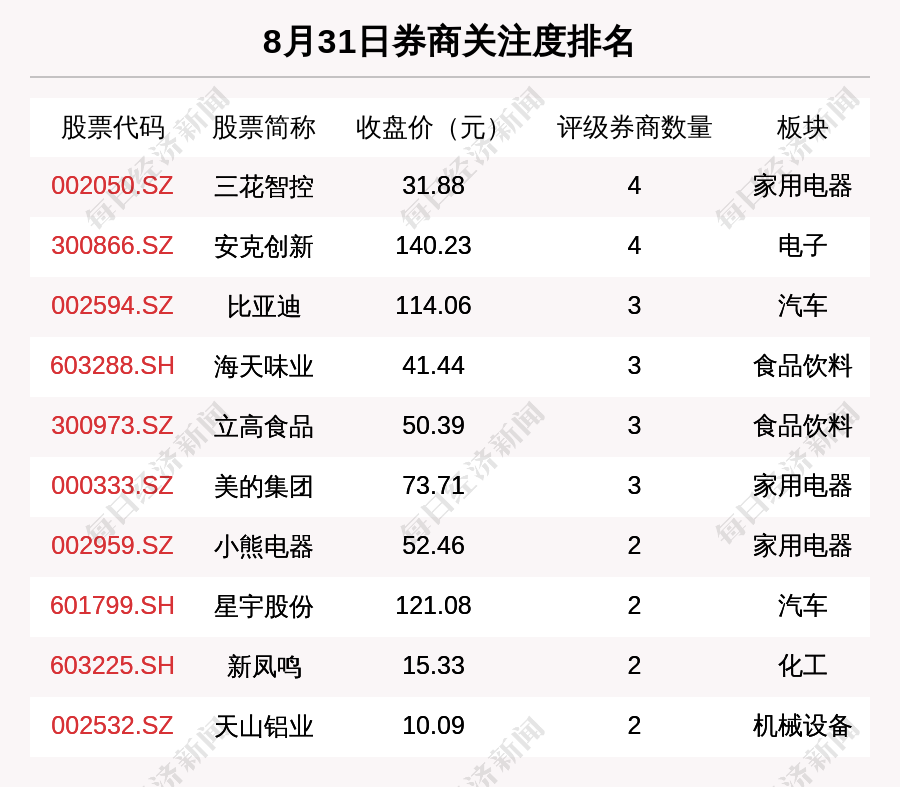Click broker count 3 in 立高食品 row
The width and height of the screenshot is (900, 787).
[x=634, y=426]
